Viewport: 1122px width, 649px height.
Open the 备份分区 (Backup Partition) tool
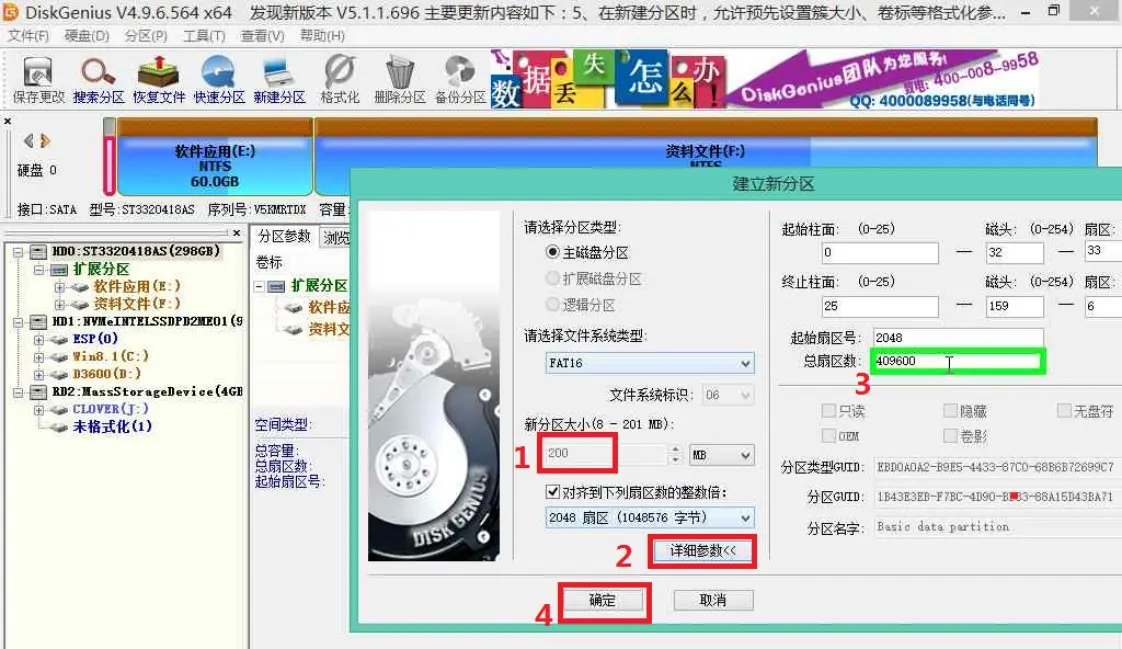(x=459, y=80)
